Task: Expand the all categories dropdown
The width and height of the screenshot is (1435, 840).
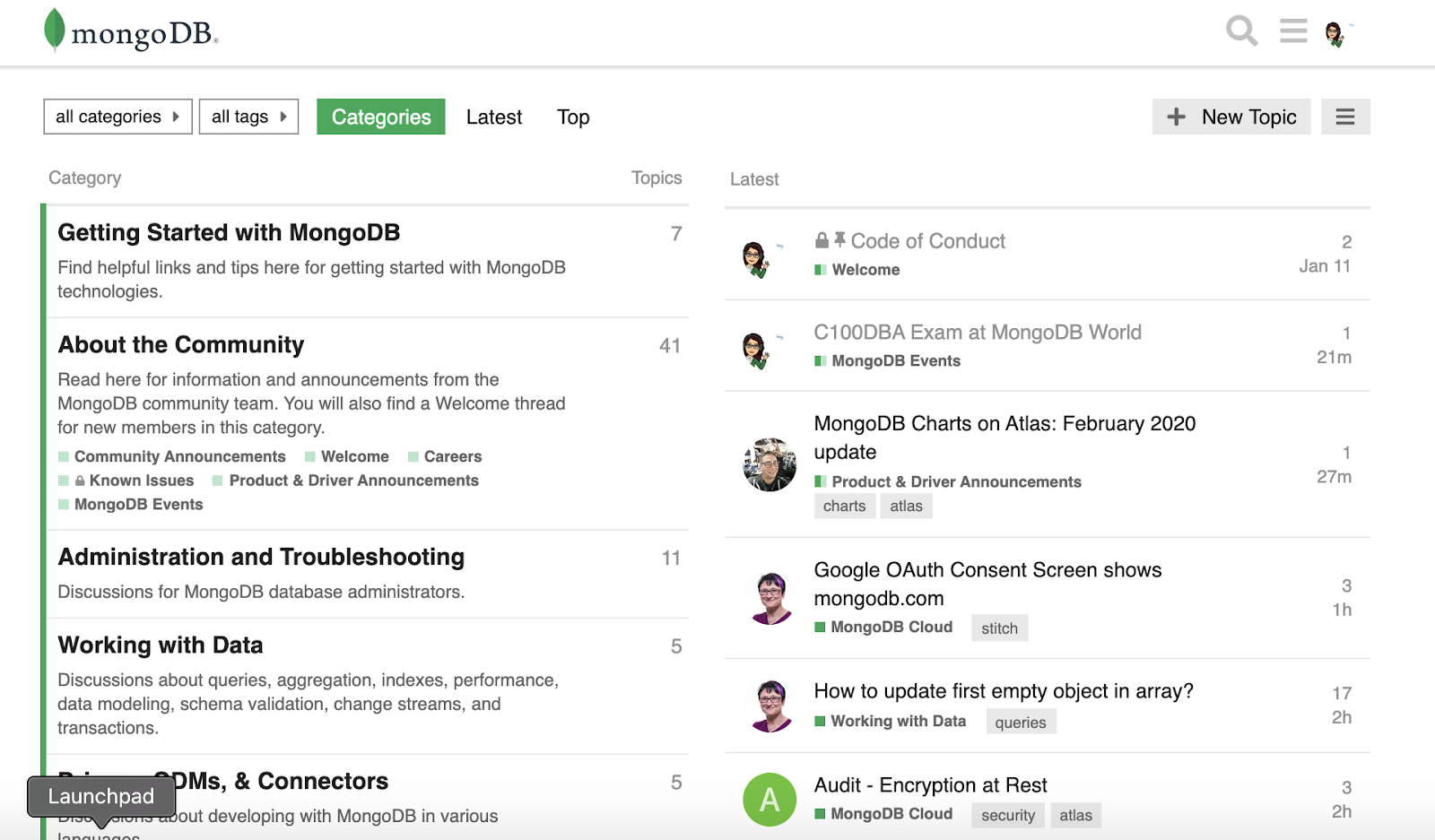Action: click(117, 117)
